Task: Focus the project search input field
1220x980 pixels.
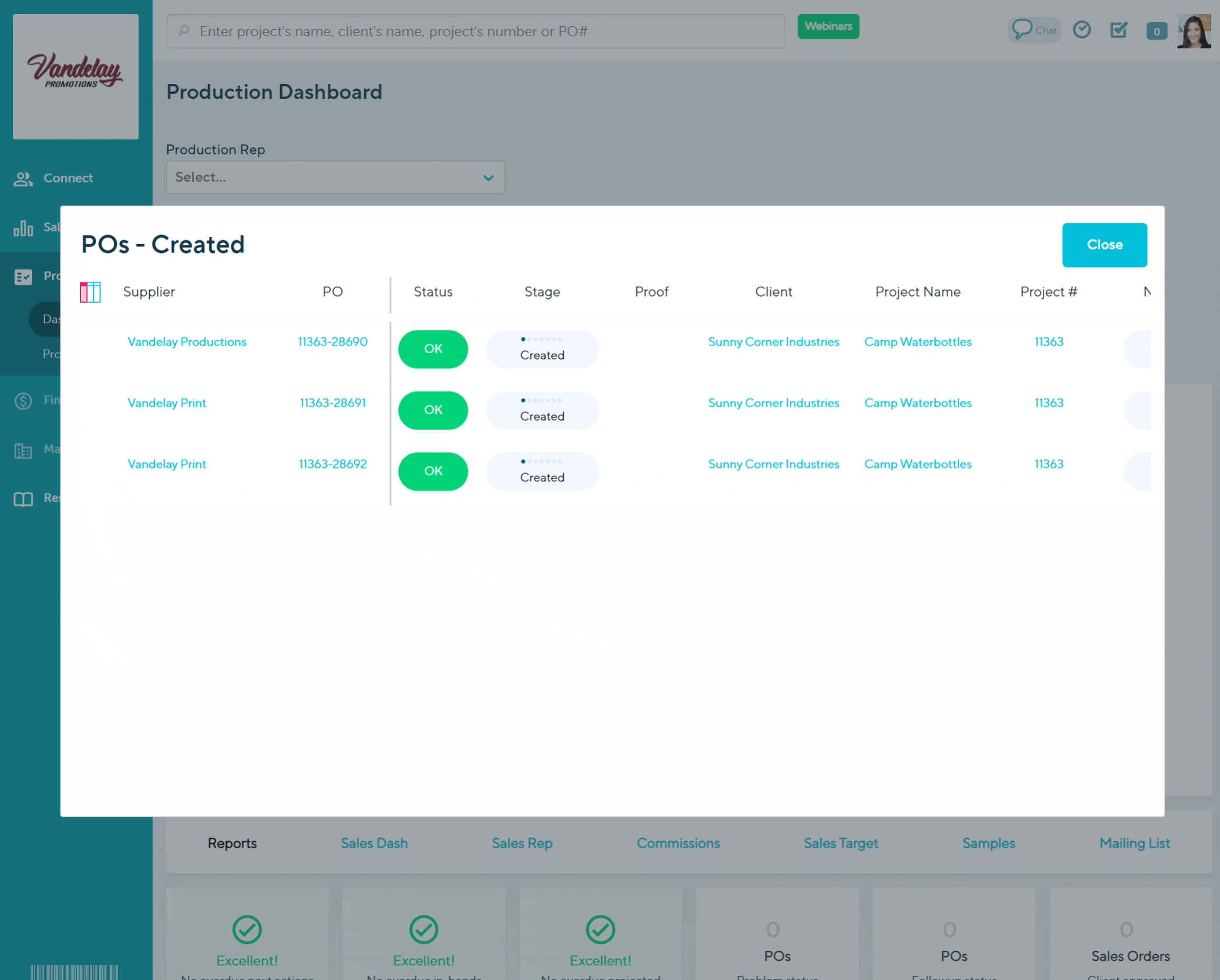Action: [x=475, y=31]
